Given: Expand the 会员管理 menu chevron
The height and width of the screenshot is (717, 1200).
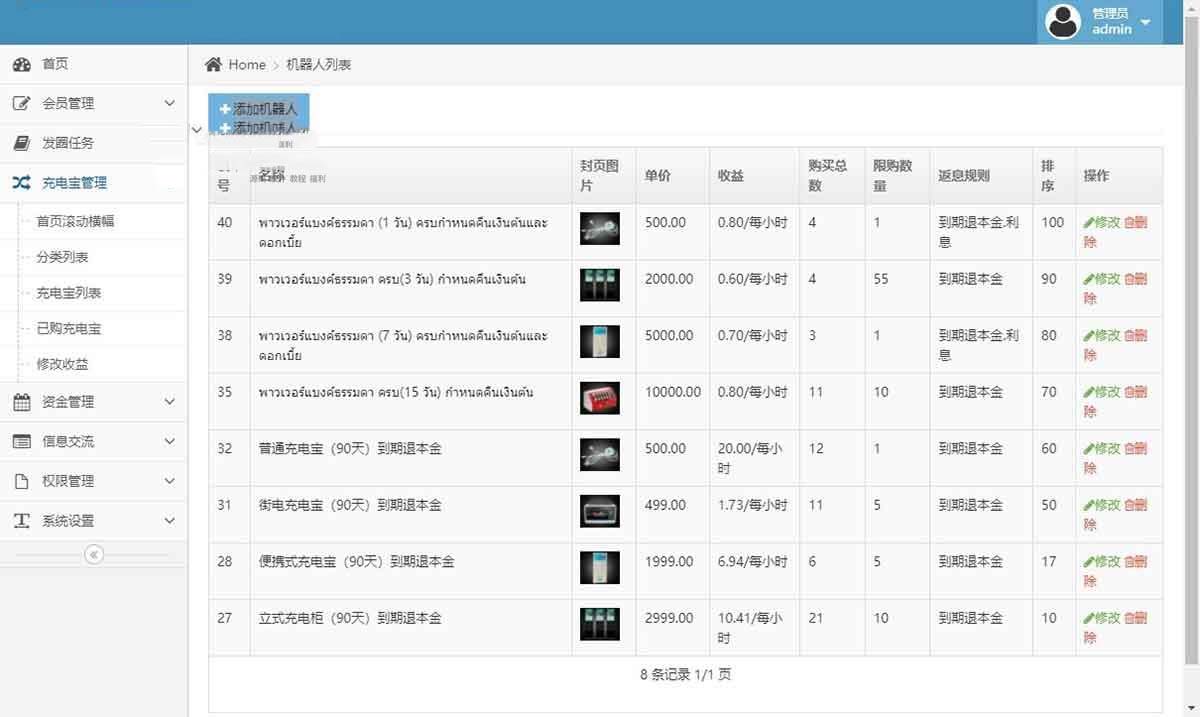Looking at the screenshot, I should pos(169,104).
